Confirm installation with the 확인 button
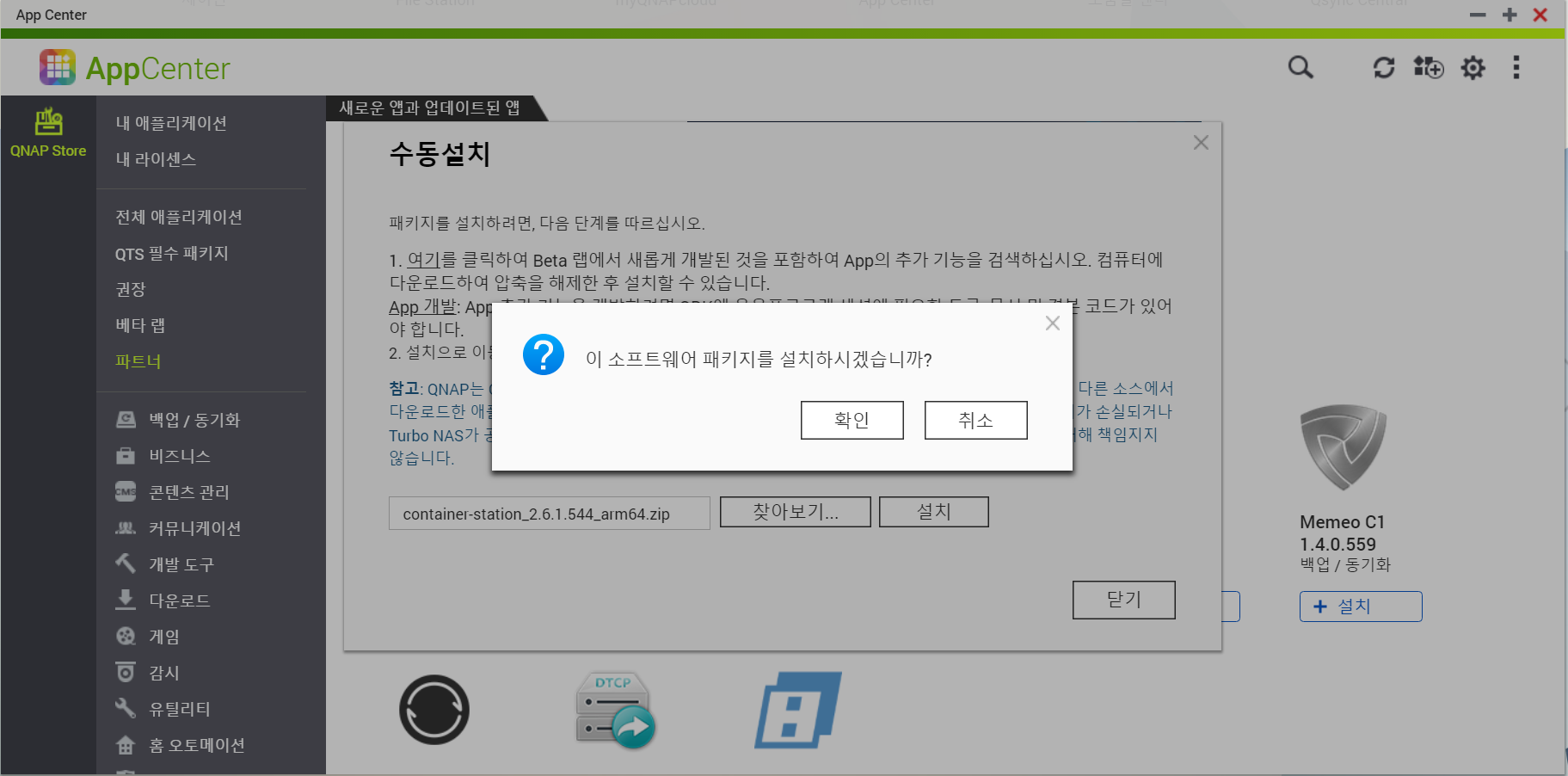The width and height of the screenshot is (1568, 776). [x=852, y=420]
